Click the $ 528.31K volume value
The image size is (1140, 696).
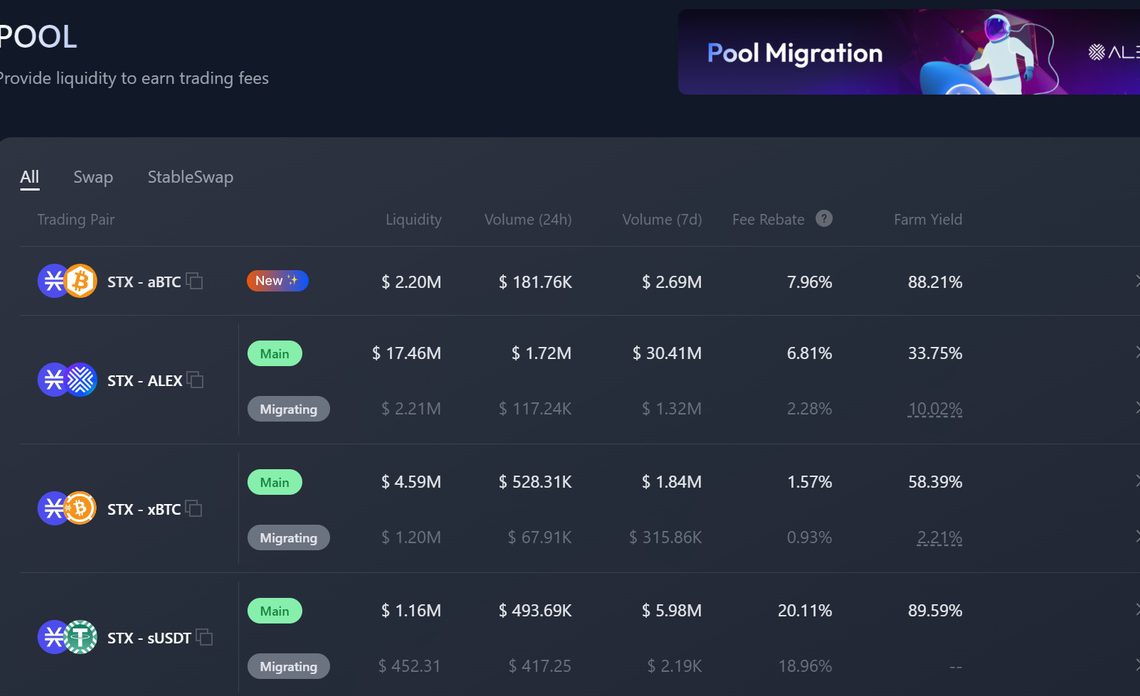535,482
